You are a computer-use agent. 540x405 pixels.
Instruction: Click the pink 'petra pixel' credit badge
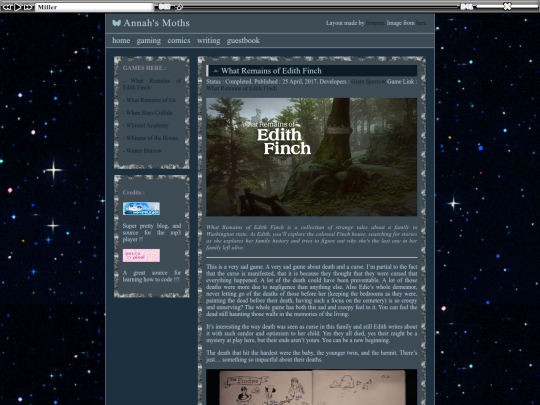(x=141, y=256)
